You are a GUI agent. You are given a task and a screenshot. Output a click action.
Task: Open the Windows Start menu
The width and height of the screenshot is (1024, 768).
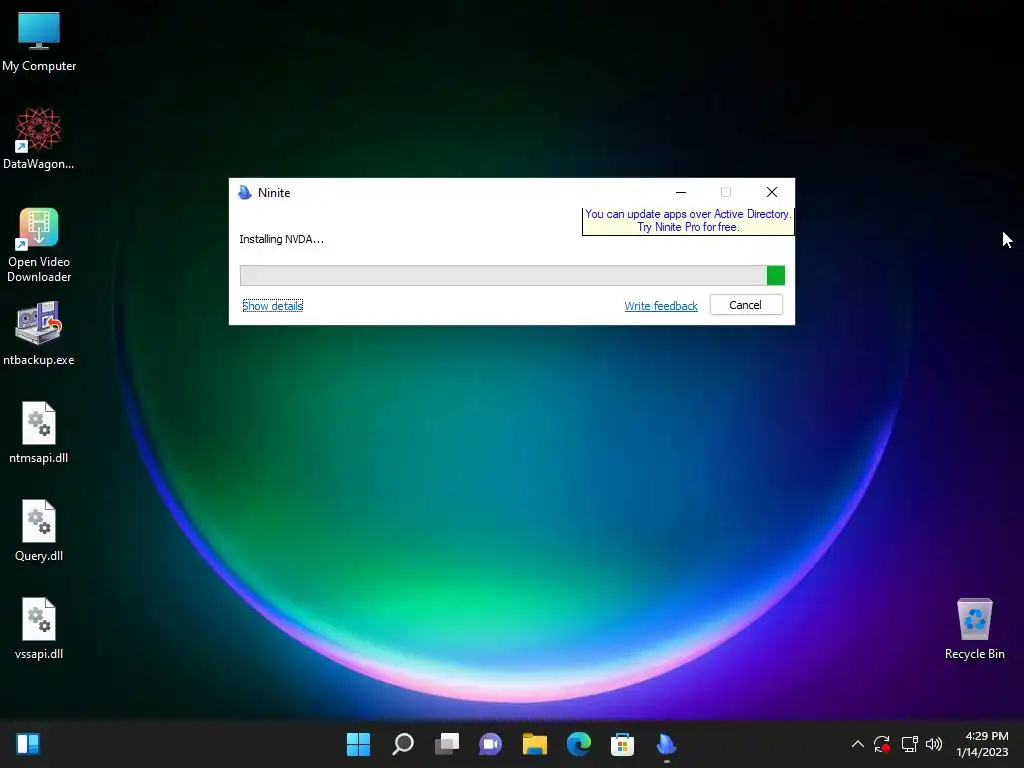pos(358,744)
